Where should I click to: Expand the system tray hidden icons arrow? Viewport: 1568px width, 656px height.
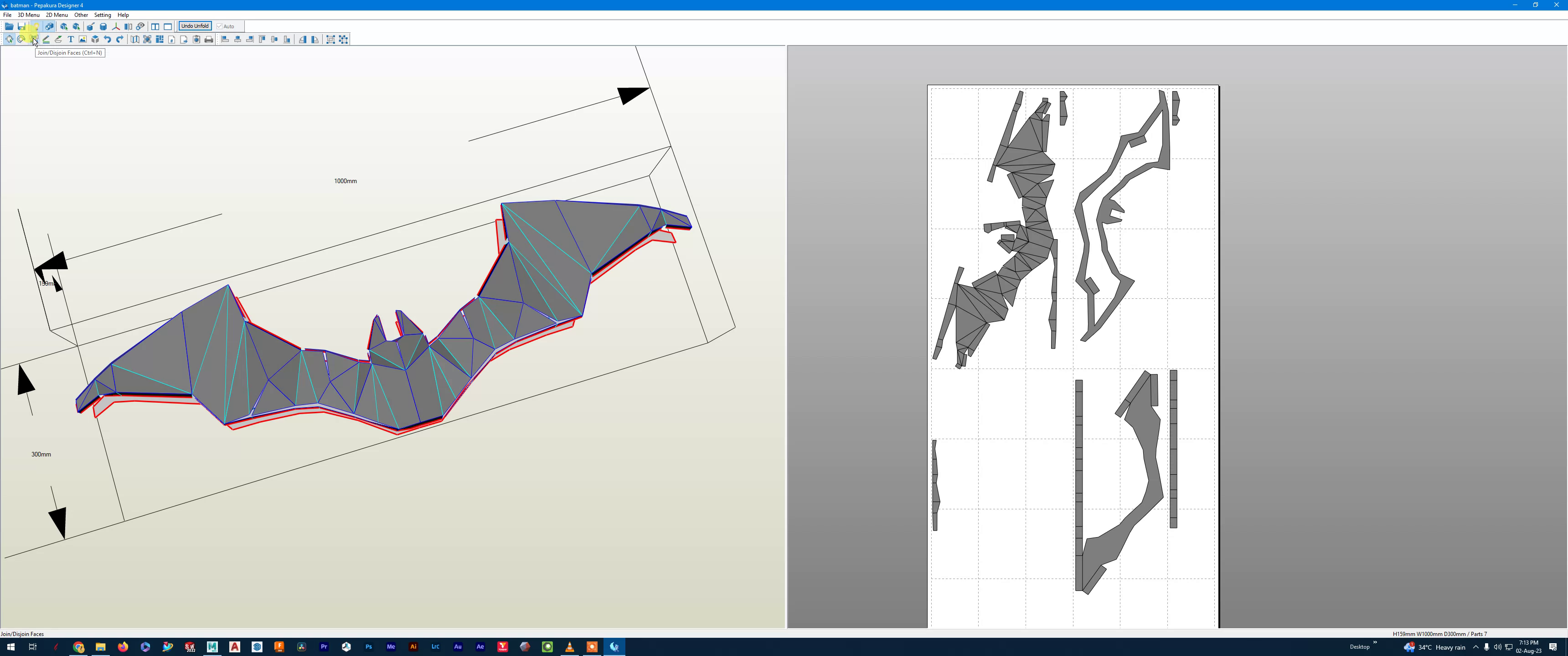(x=1475, y=647)
